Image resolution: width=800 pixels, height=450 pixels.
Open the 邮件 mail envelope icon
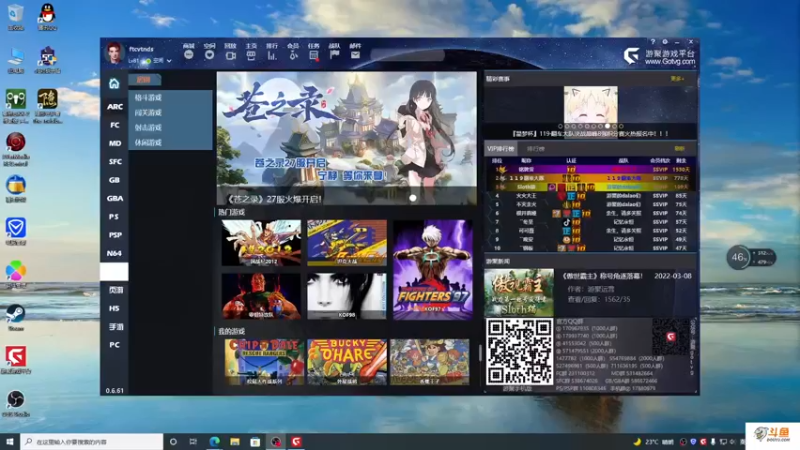355,55
